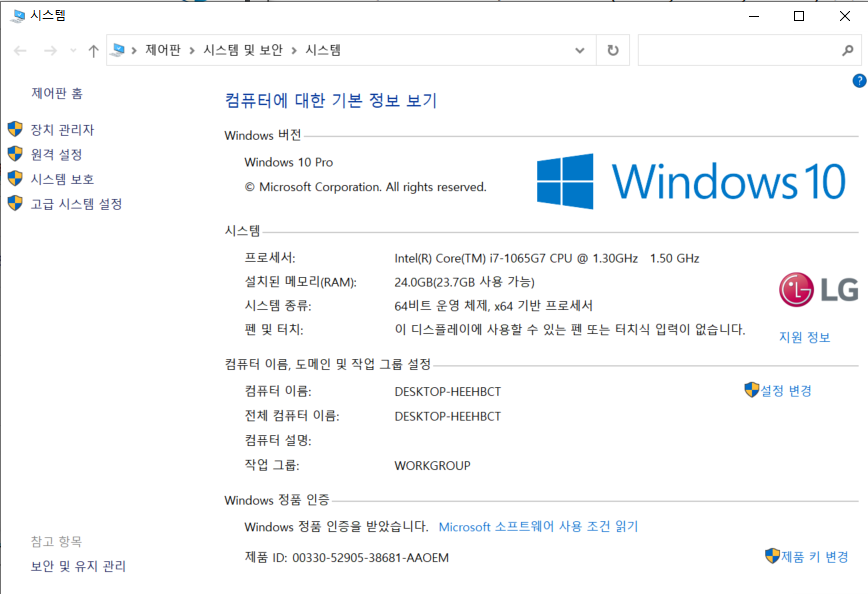
Task: Click shield icon beside 고급 시스템 설정
Action: pos(16,203)
